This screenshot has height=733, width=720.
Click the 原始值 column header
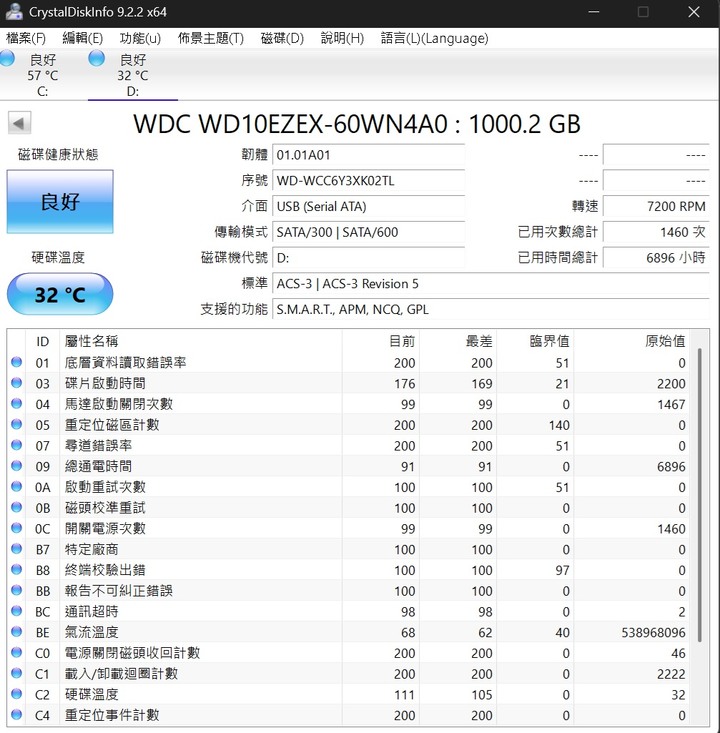[632, 341]
